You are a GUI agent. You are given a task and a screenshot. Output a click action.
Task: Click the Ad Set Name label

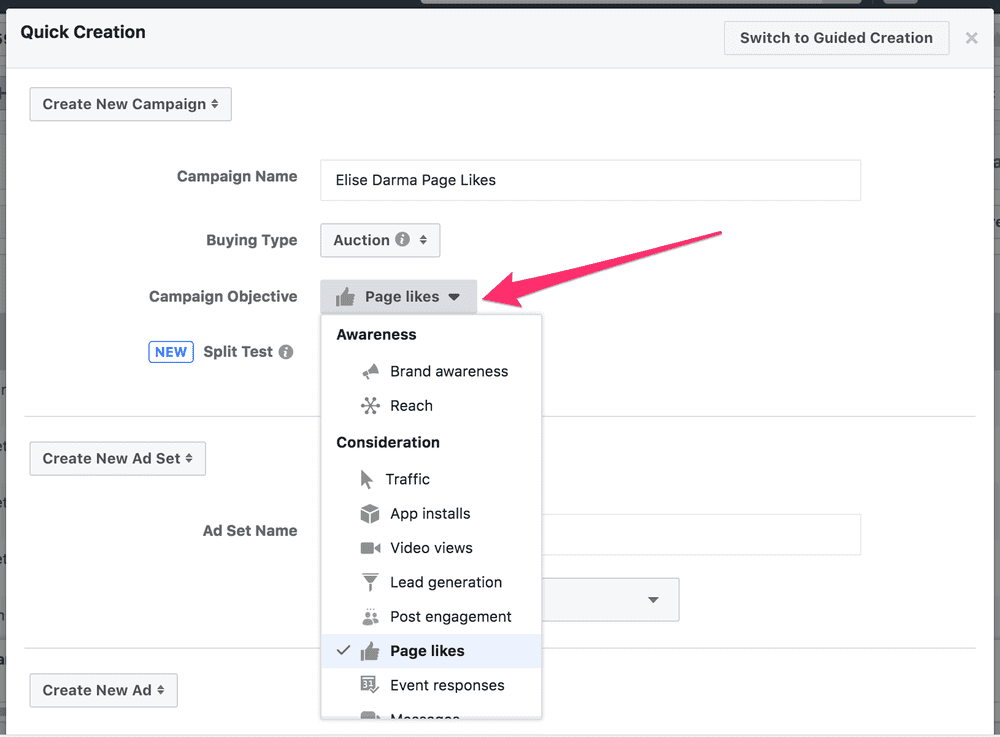point(250,531)
